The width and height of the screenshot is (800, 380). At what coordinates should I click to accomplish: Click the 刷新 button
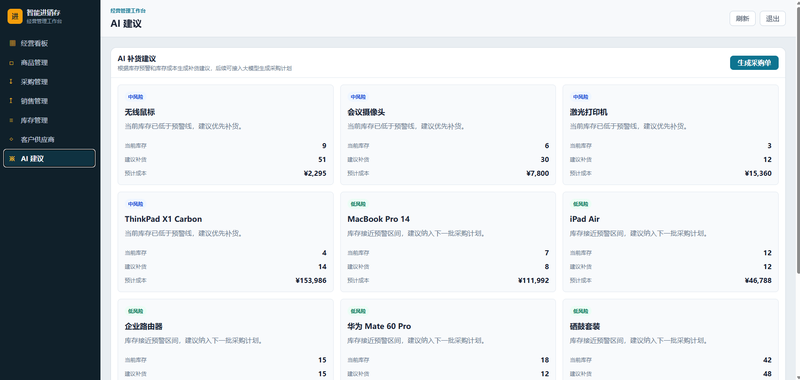click(x=742, y=18)
